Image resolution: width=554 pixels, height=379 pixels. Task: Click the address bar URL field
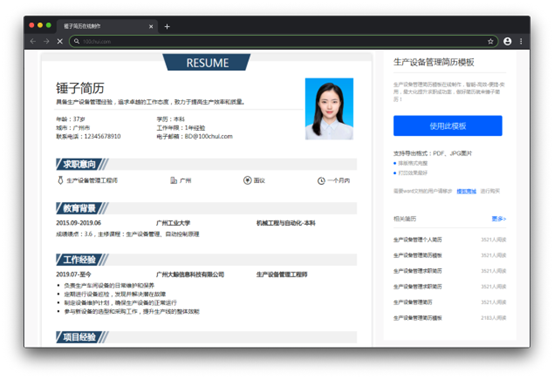[284, 41]
